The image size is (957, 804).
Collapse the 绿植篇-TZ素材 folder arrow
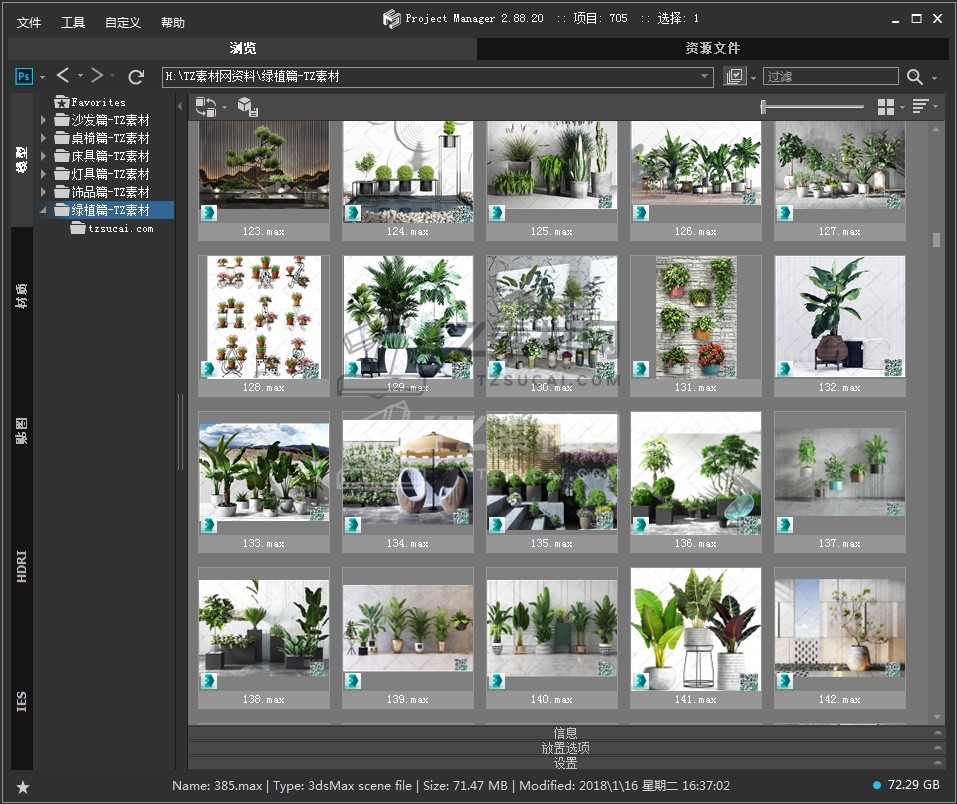point(44,210)
